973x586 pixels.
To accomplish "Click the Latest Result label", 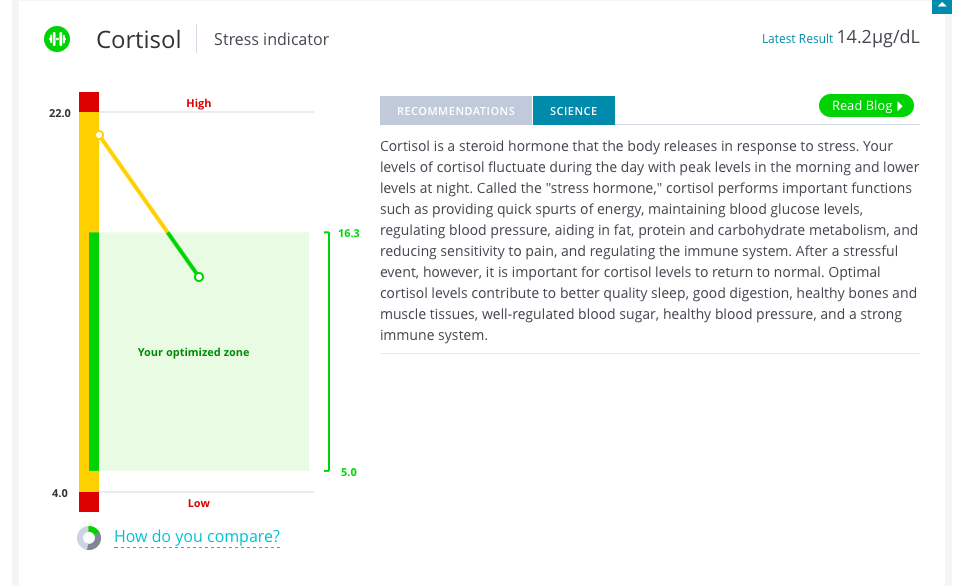I will point(797,39).
